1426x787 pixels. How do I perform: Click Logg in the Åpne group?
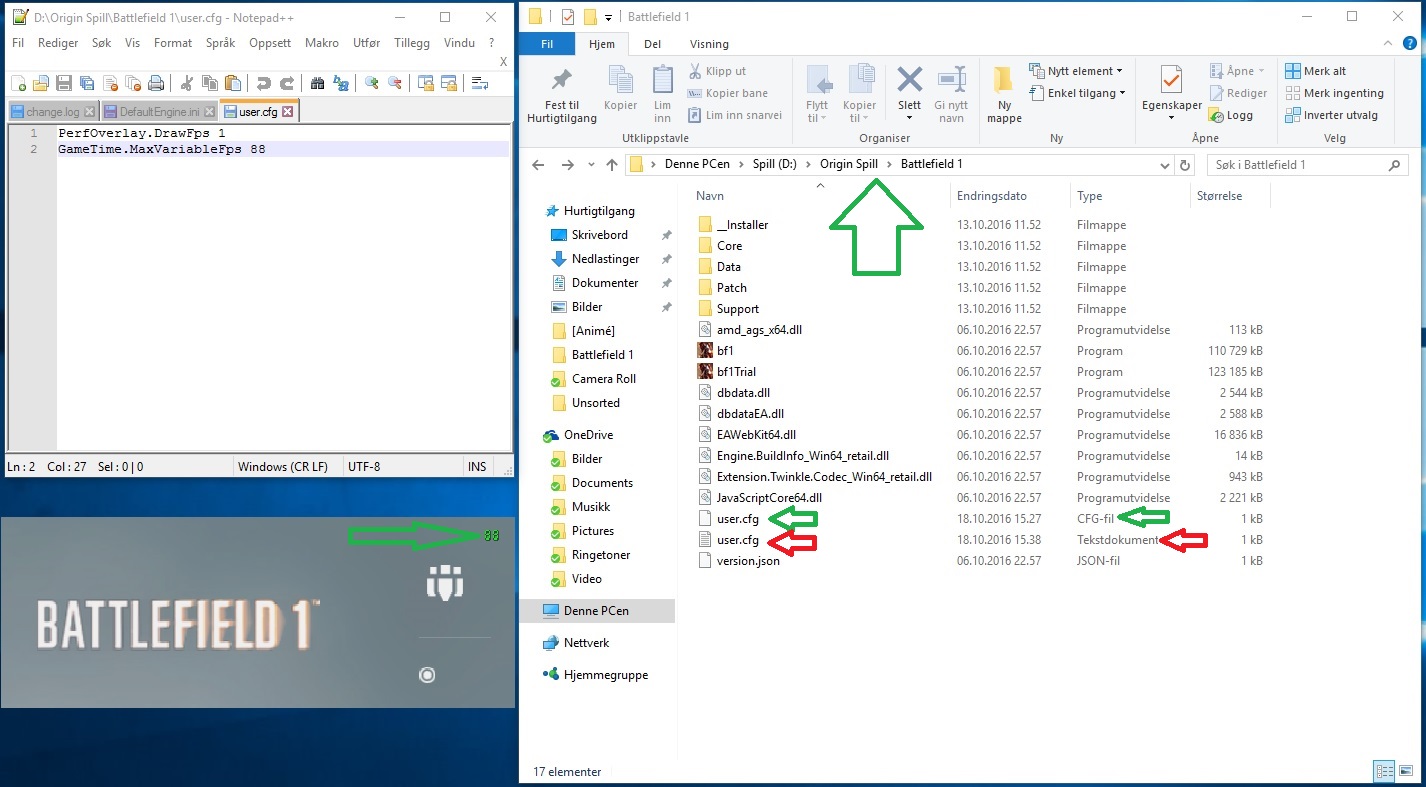coord(1230,115)
